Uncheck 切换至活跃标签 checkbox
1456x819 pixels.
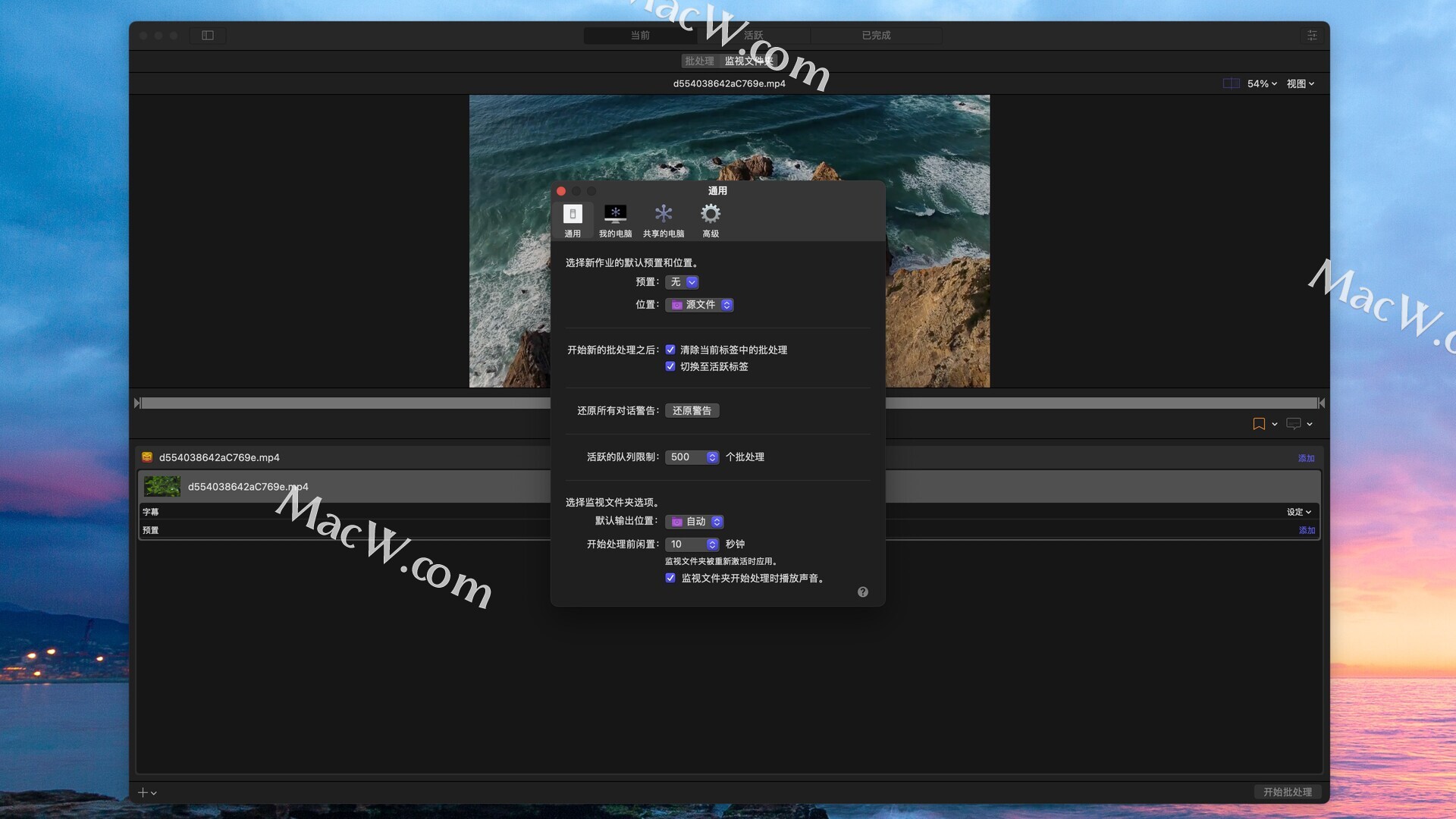[670, 366]
